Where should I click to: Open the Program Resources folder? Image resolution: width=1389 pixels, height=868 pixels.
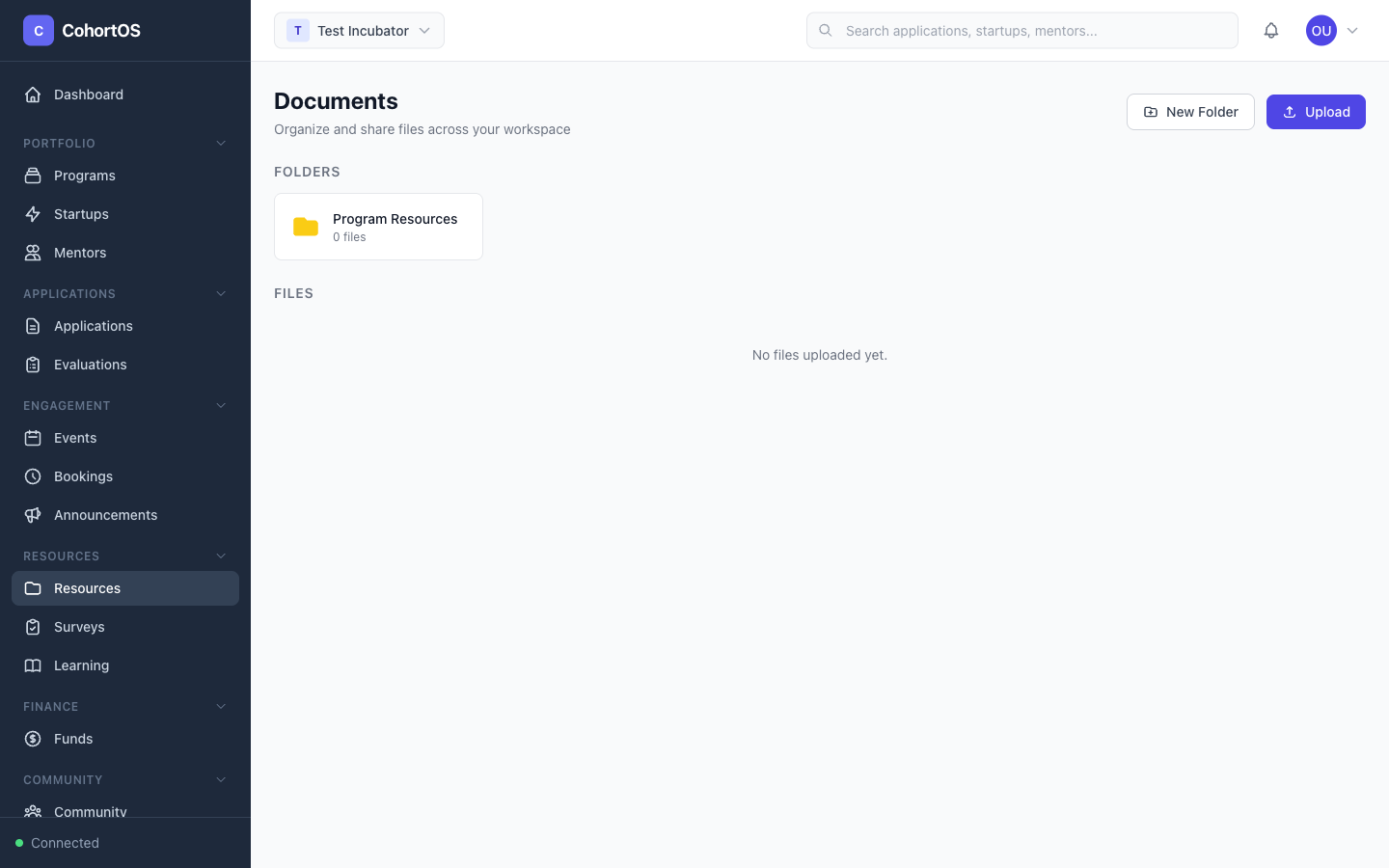click(378, 227)
